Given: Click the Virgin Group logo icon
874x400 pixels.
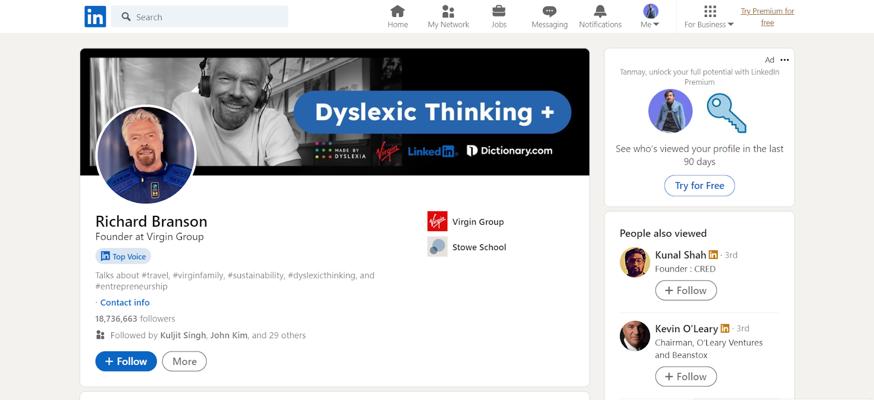Looking at the screenshot, I should (x=437, y=221).
